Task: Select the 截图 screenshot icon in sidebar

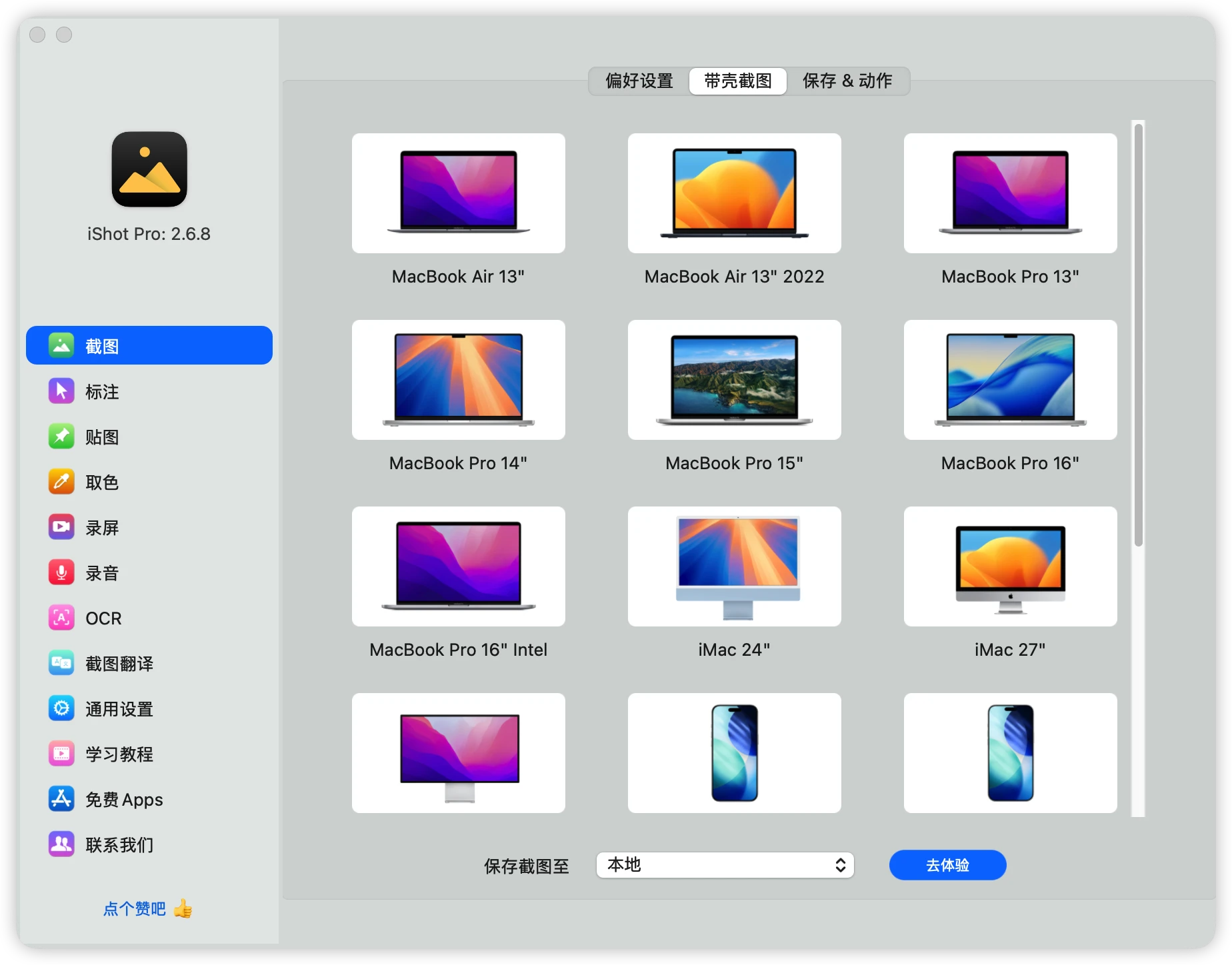Action: pos(61,345)
